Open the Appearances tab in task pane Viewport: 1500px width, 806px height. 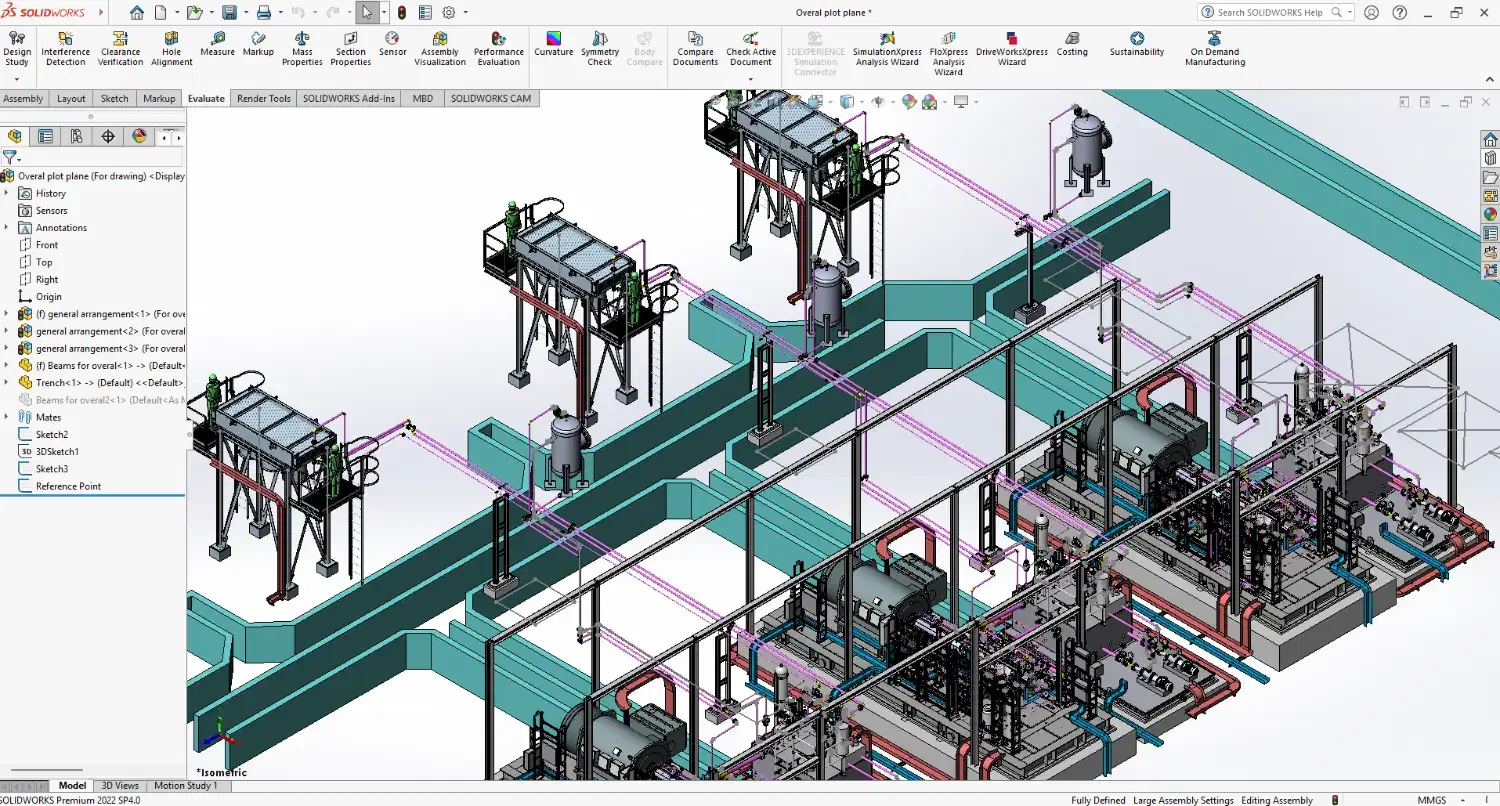click(x=1490, y=213)
